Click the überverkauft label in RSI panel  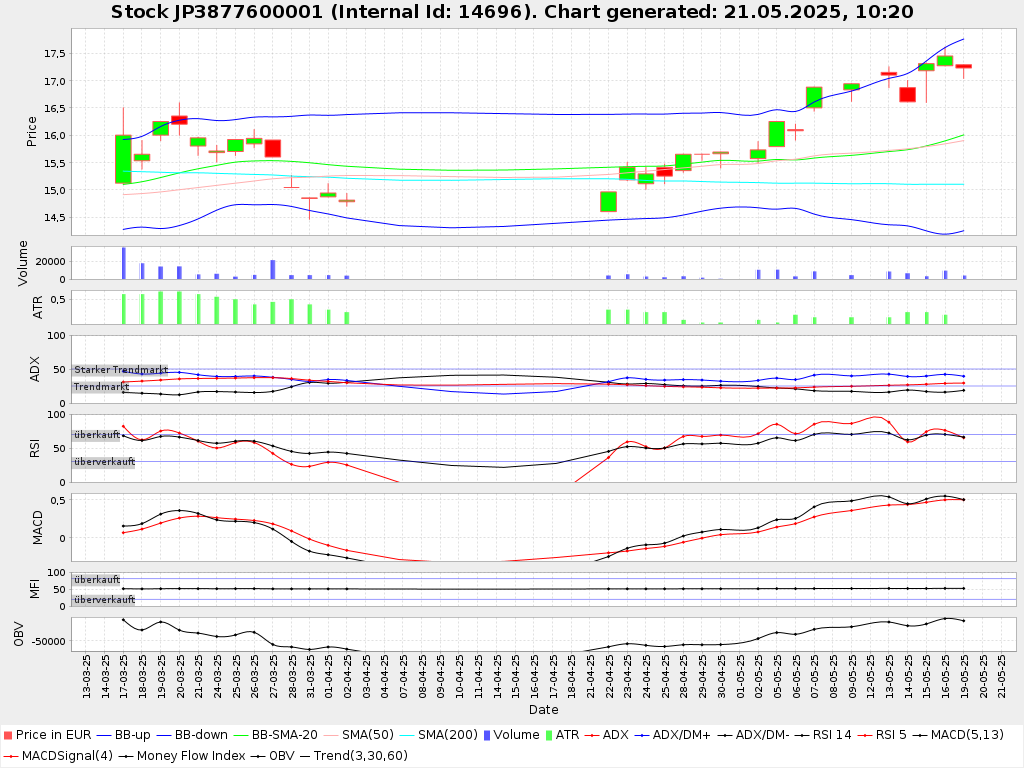[104, 462]
